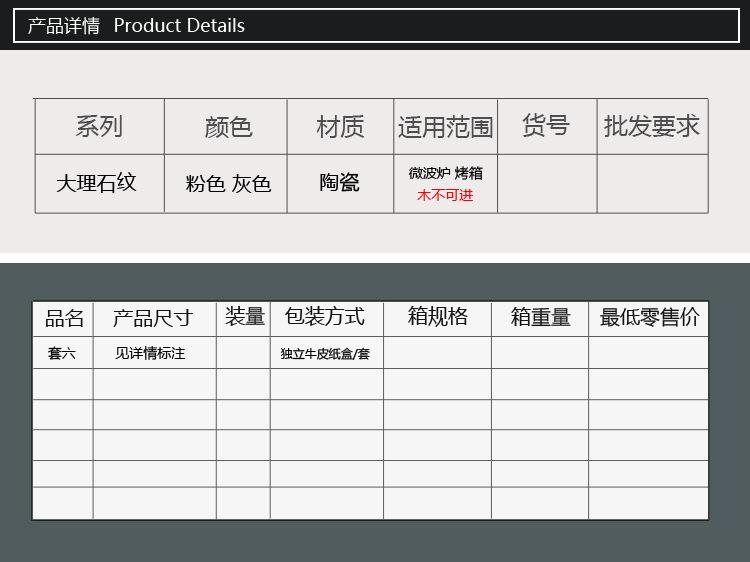The image size is (750, 562).
Task: Click the red 木不可进 warning text
Action: tap(445, 195)
